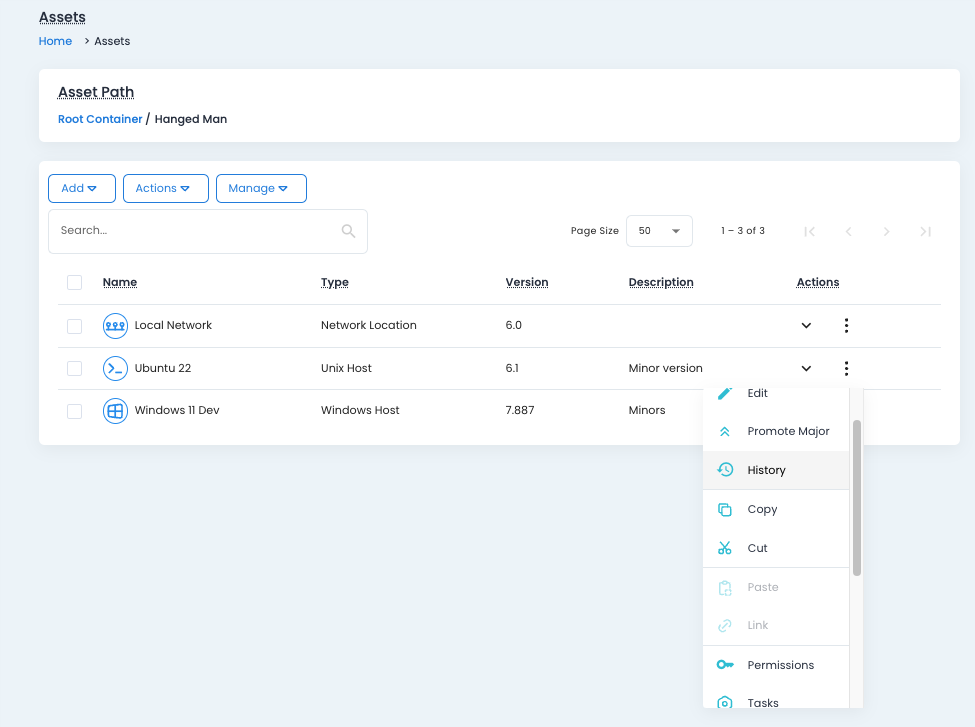Choose Promote Major in the menu

(788, 431)
